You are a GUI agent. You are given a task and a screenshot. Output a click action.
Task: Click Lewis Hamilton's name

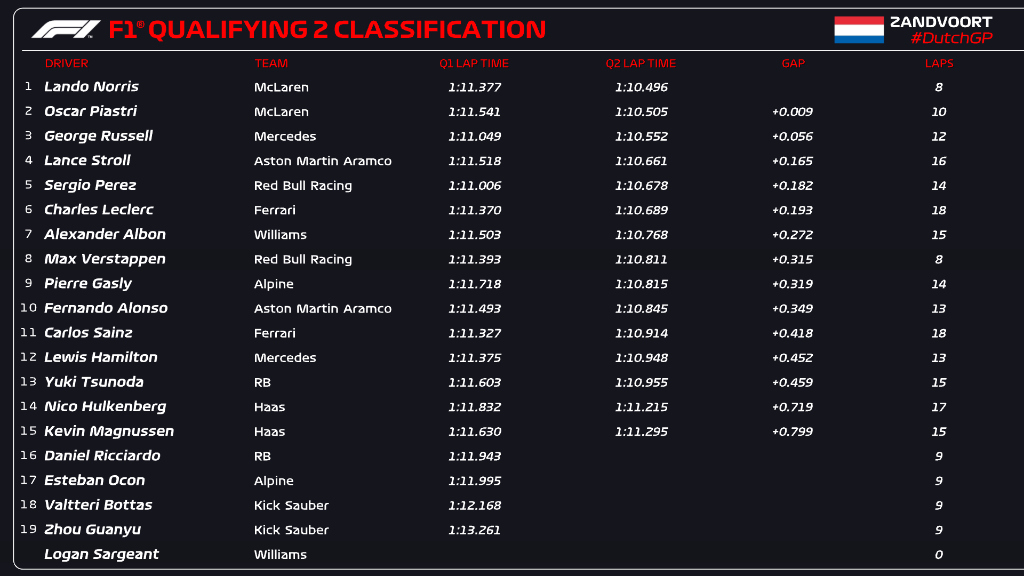(101, 357)
